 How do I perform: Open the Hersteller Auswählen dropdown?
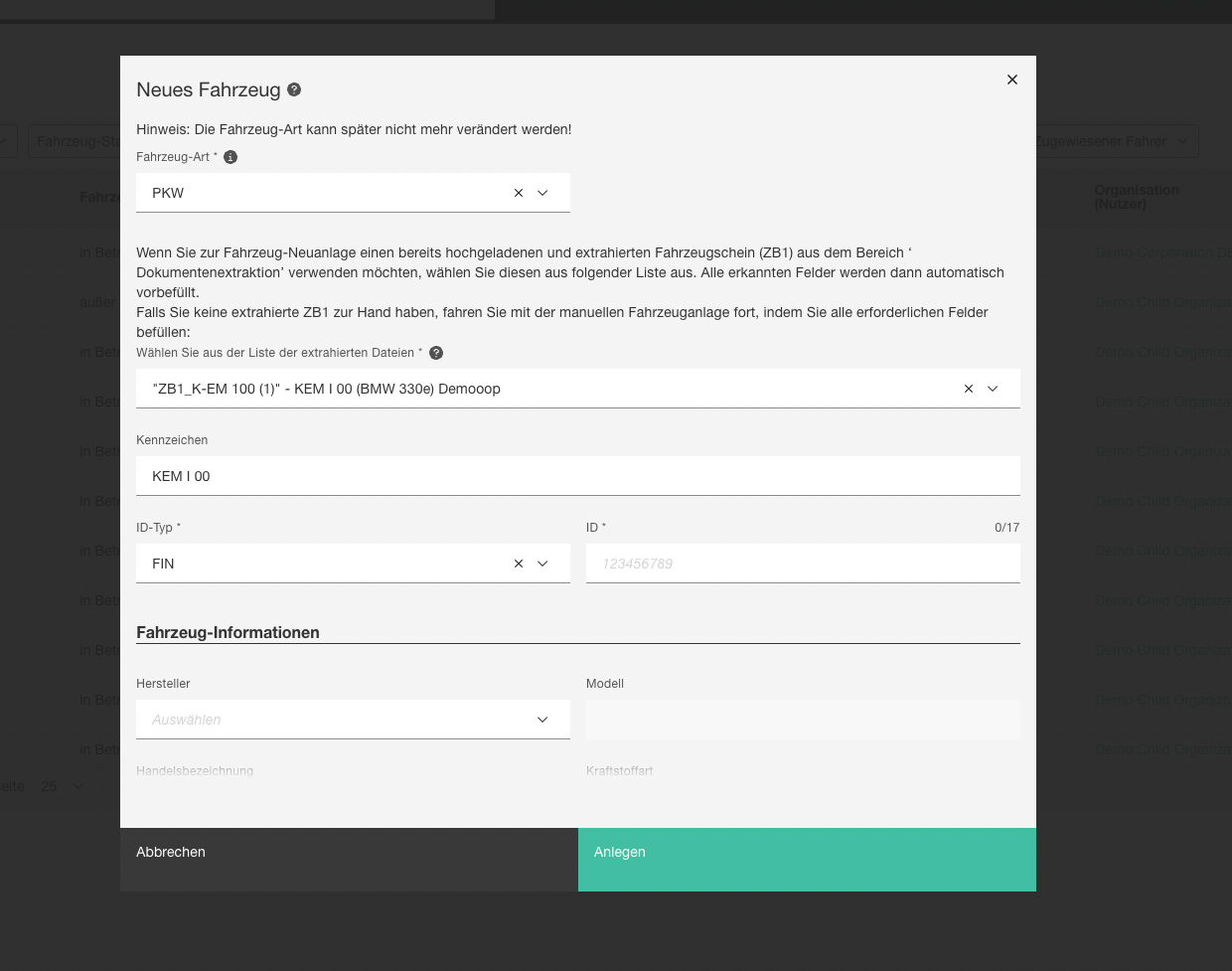coord(353,720)
